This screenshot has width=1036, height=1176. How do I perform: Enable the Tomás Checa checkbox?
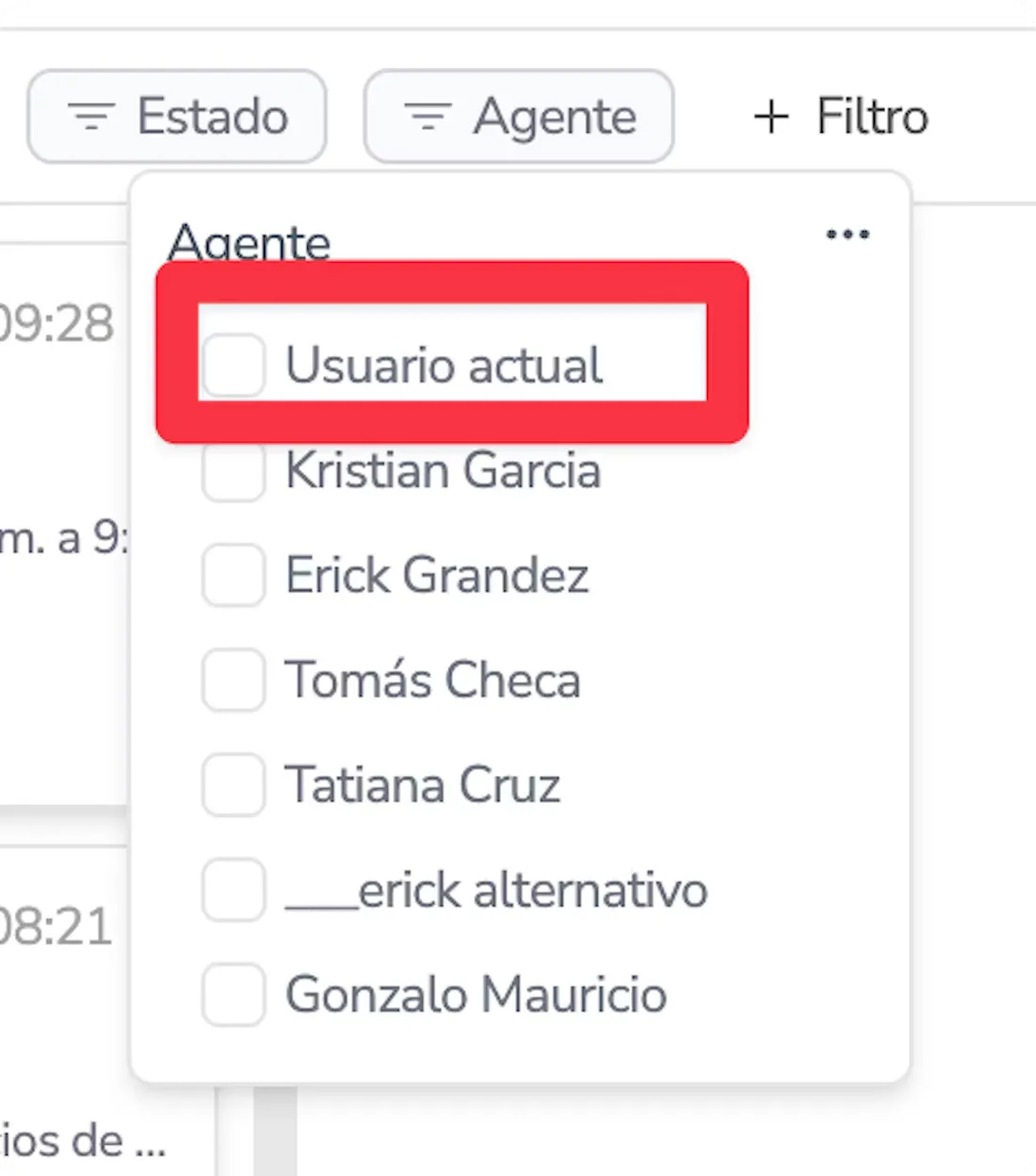pos(233,681)
